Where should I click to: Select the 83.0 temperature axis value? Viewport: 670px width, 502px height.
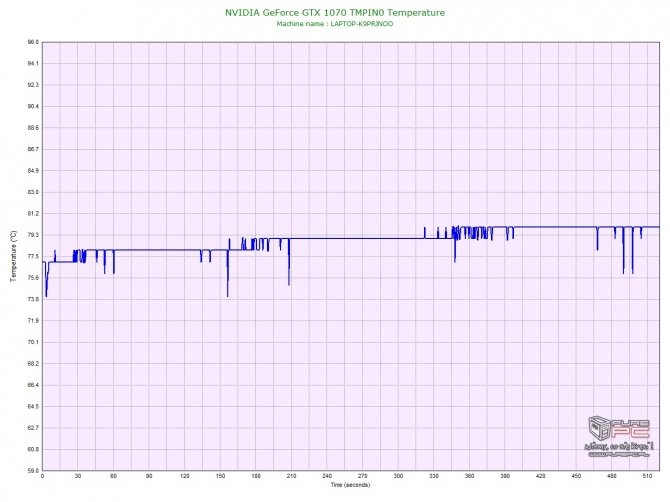(x=33, y=192)
